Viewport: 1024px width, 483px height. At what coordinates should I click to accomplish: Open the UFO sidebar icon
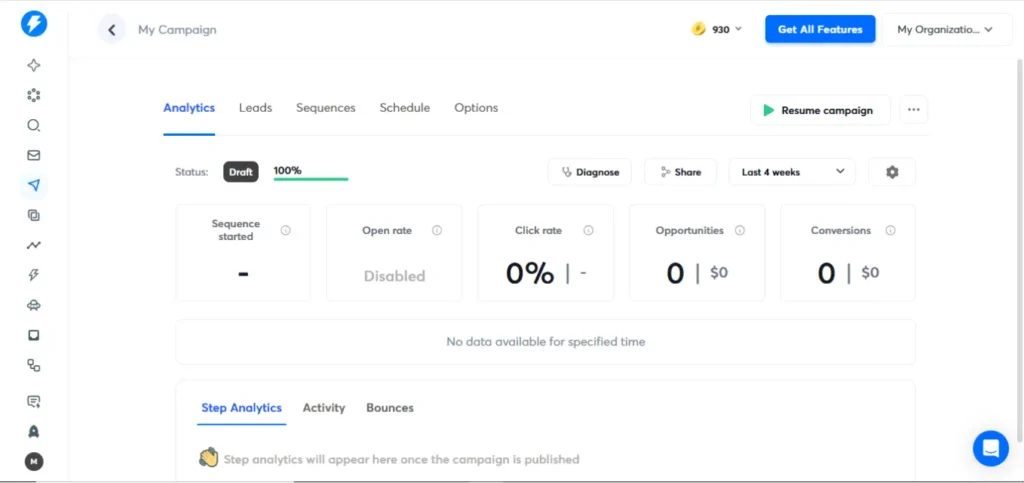pos(34,305)
